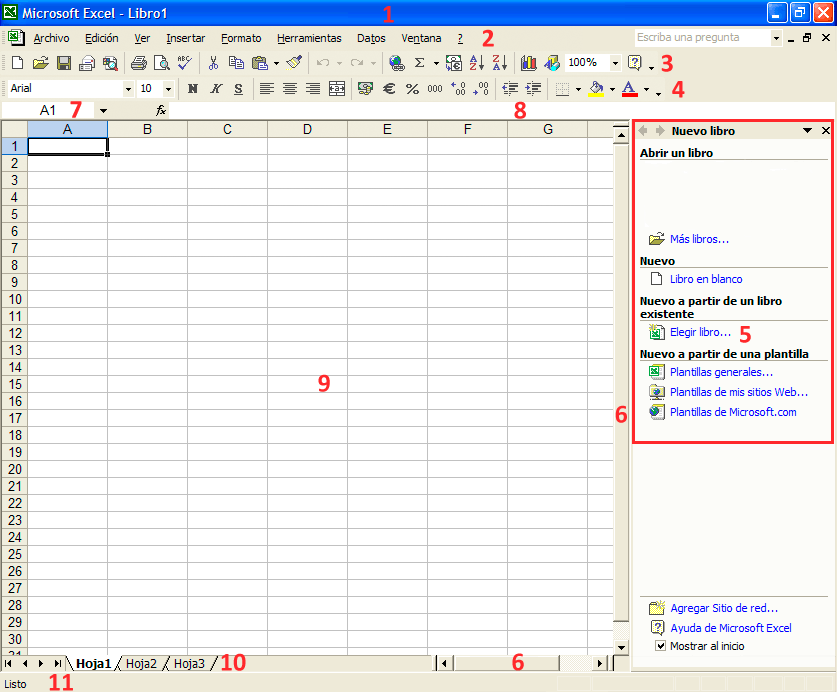Click the Escriba una pregunta box
Image resolution: width=837 pixels, height=692 pixels.
[702, 37]
